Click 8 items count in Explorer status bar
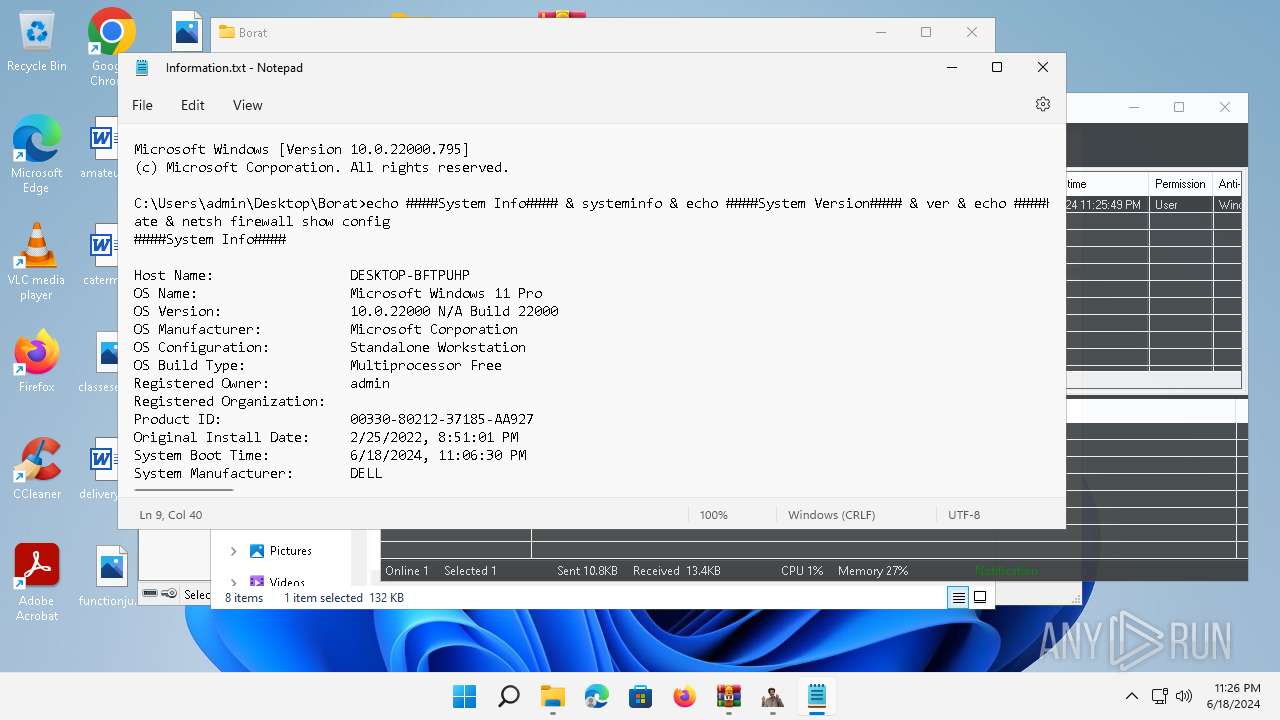The width and height of the screenshot is (1280, 720). click(244, 598)
